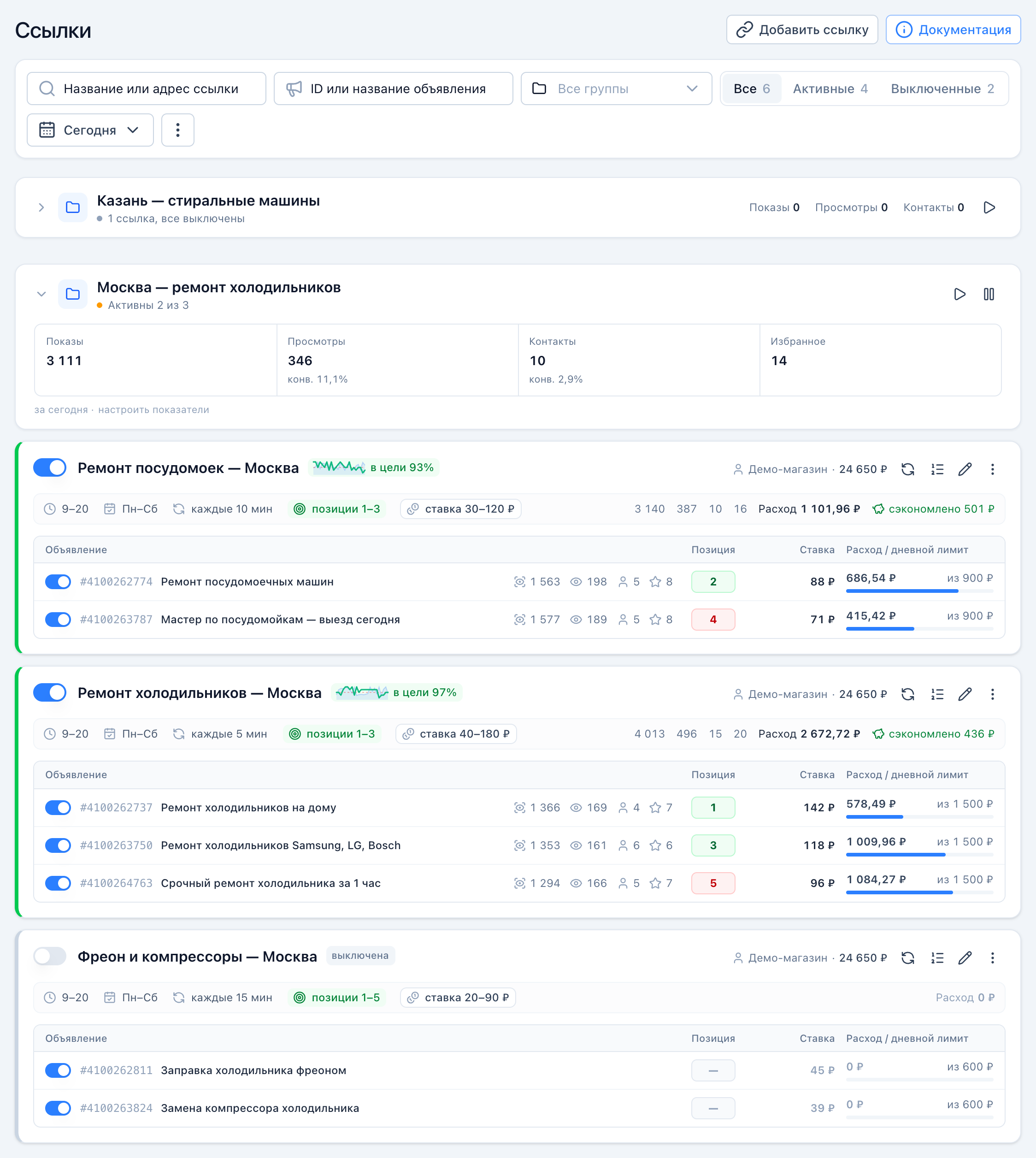
Task: Toggle off ad Замена компрессора холодильника
Action: [58, 1108]
